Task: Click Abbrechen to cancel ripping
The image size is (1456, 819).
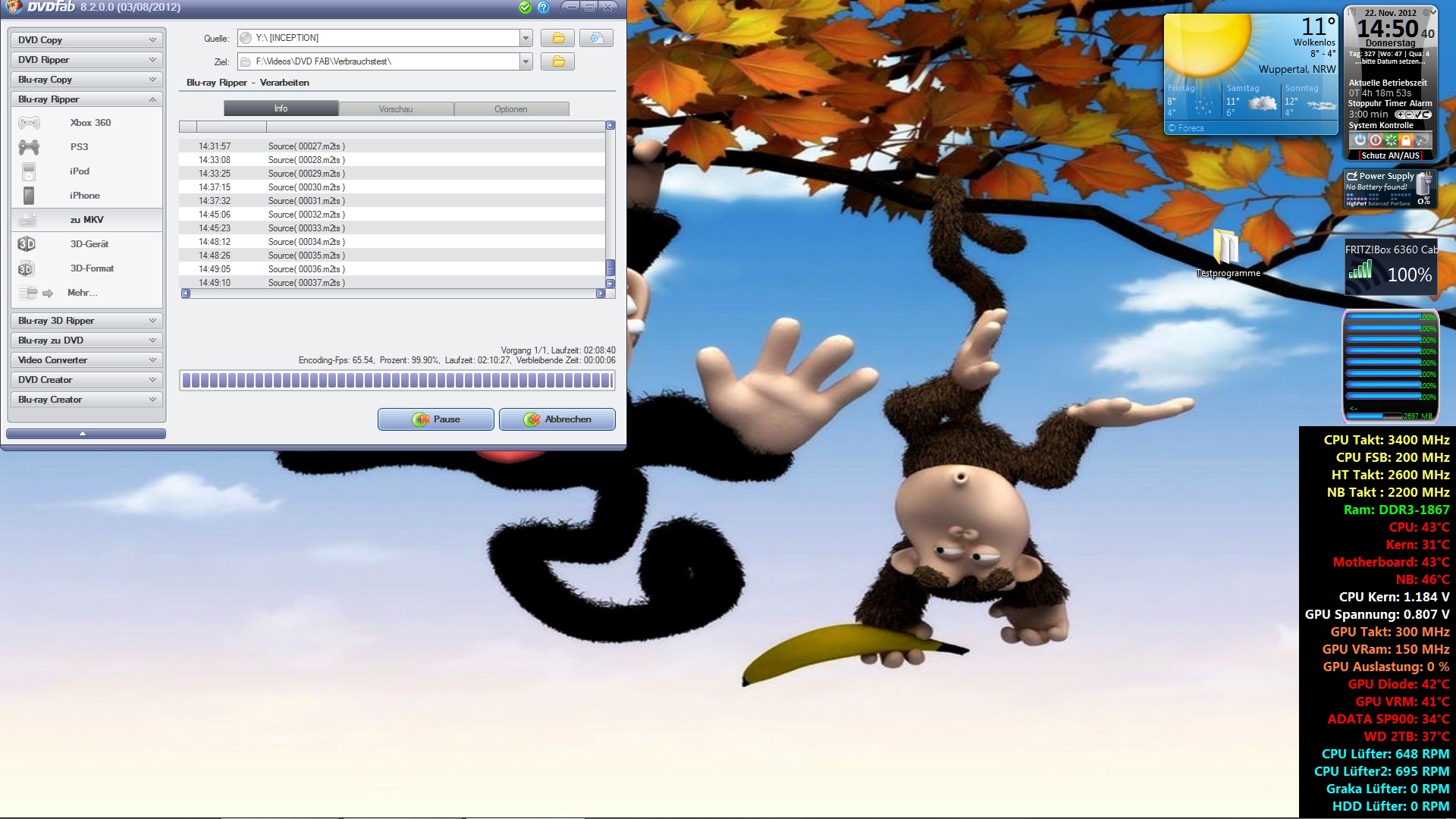Action: pyautogui.click(x=557, y=419)
